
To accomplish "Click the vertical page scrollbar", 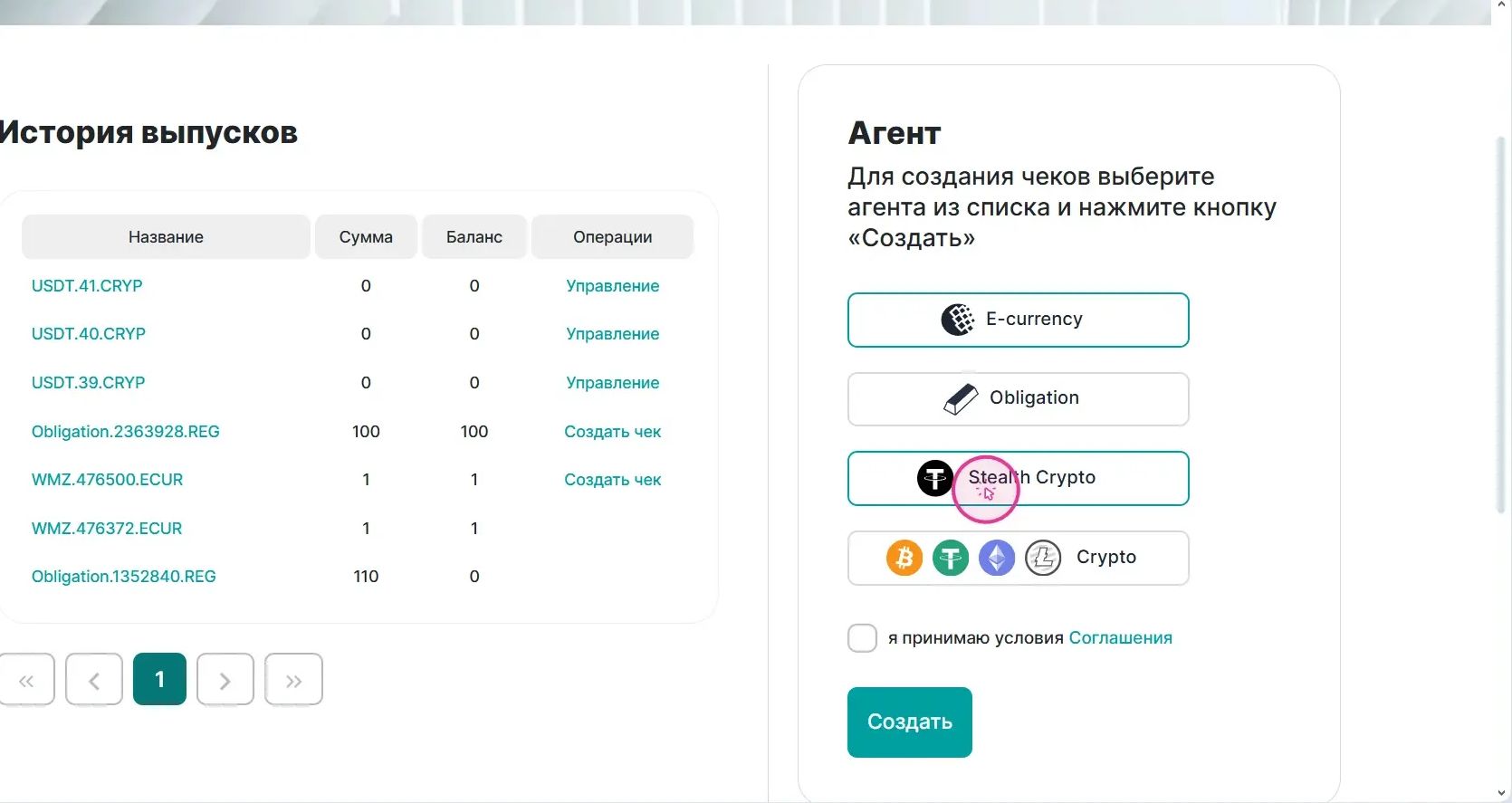I will (1501, 326).
